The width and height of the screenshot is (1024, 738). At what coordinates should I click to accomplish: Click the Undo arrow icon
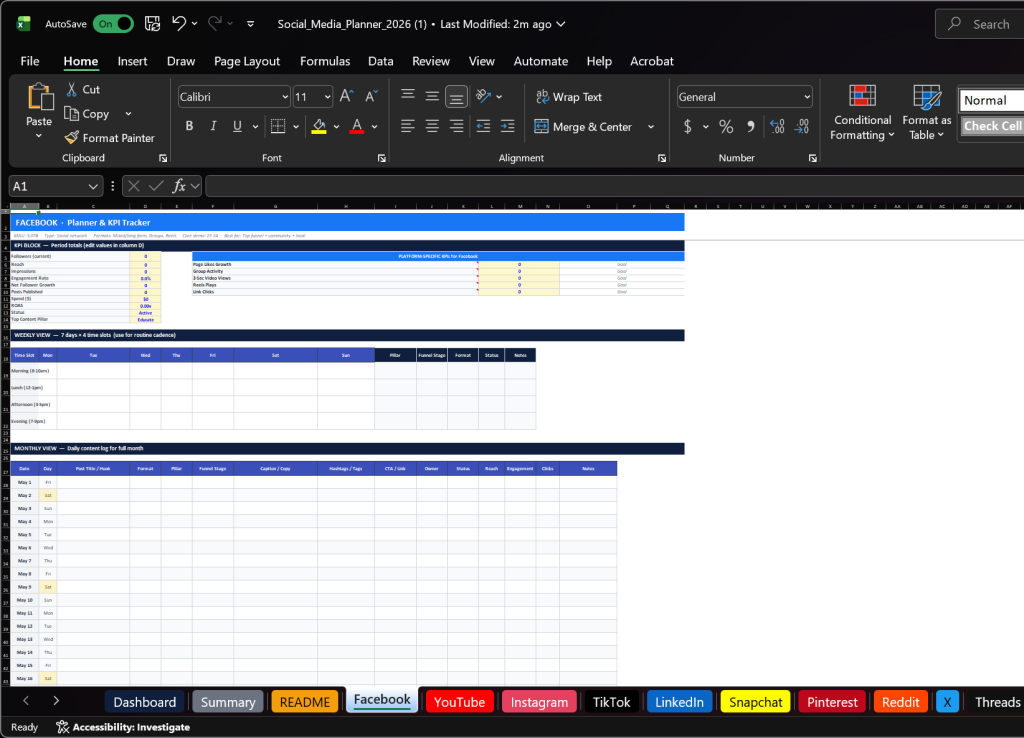coord(179,23)
